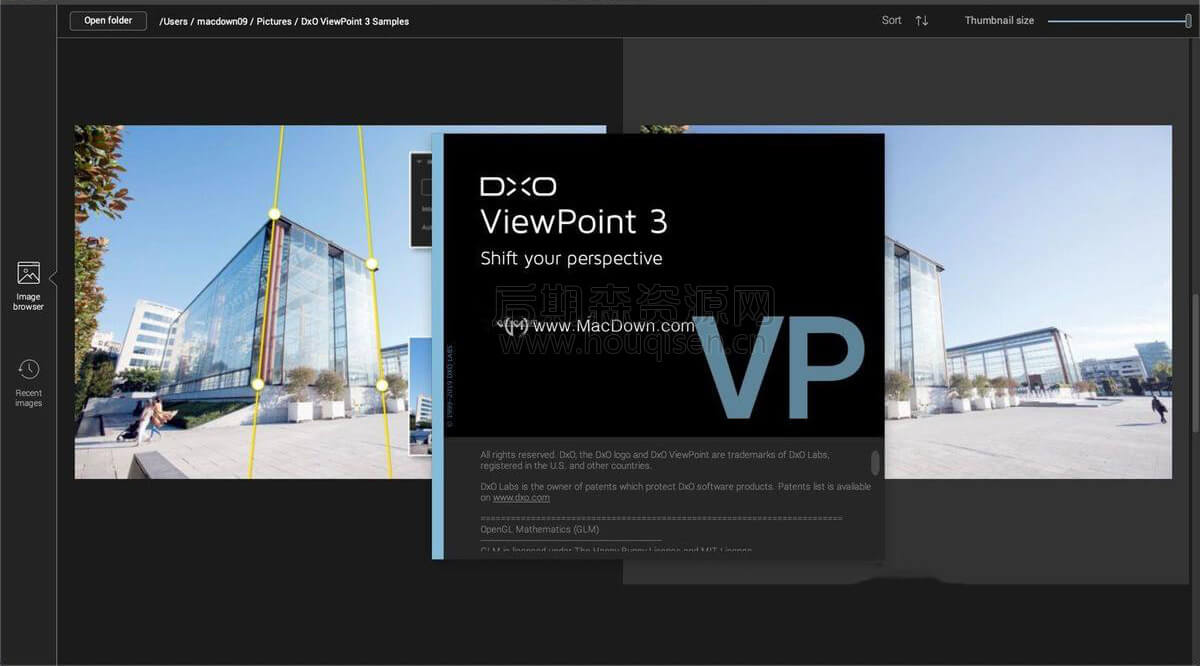
Task: Toggle the Sort order arrows icon
Action: [922, 20]
